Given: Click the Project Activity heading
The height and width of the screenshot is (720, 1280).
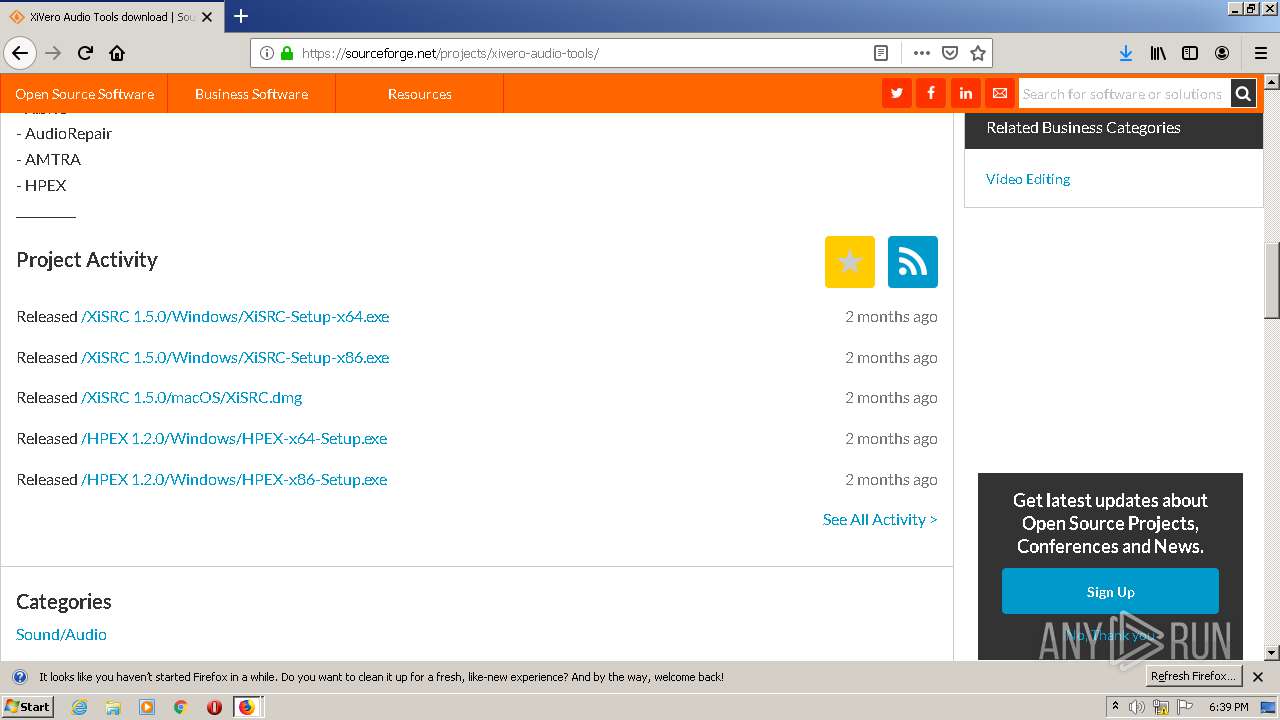Looking at the screenshot, I should pyautogui.click(x=87, y=260).
